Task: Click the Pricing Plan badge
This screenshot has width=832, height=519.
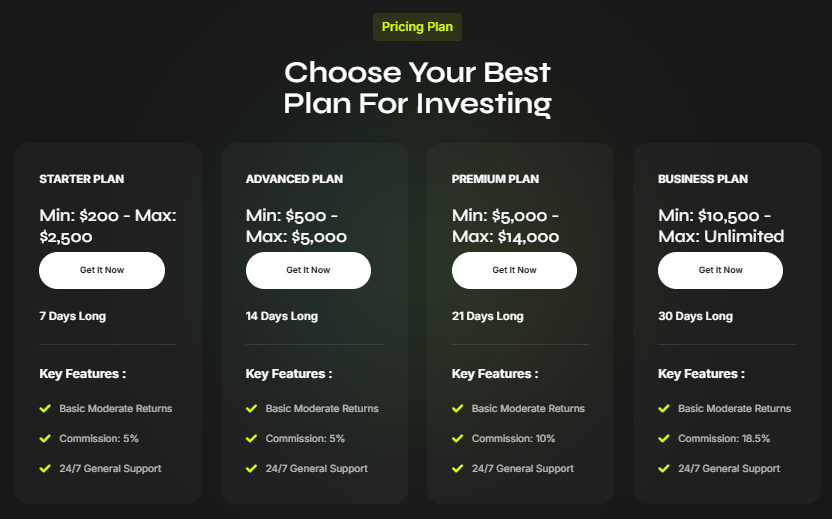Action: point(417,27)
